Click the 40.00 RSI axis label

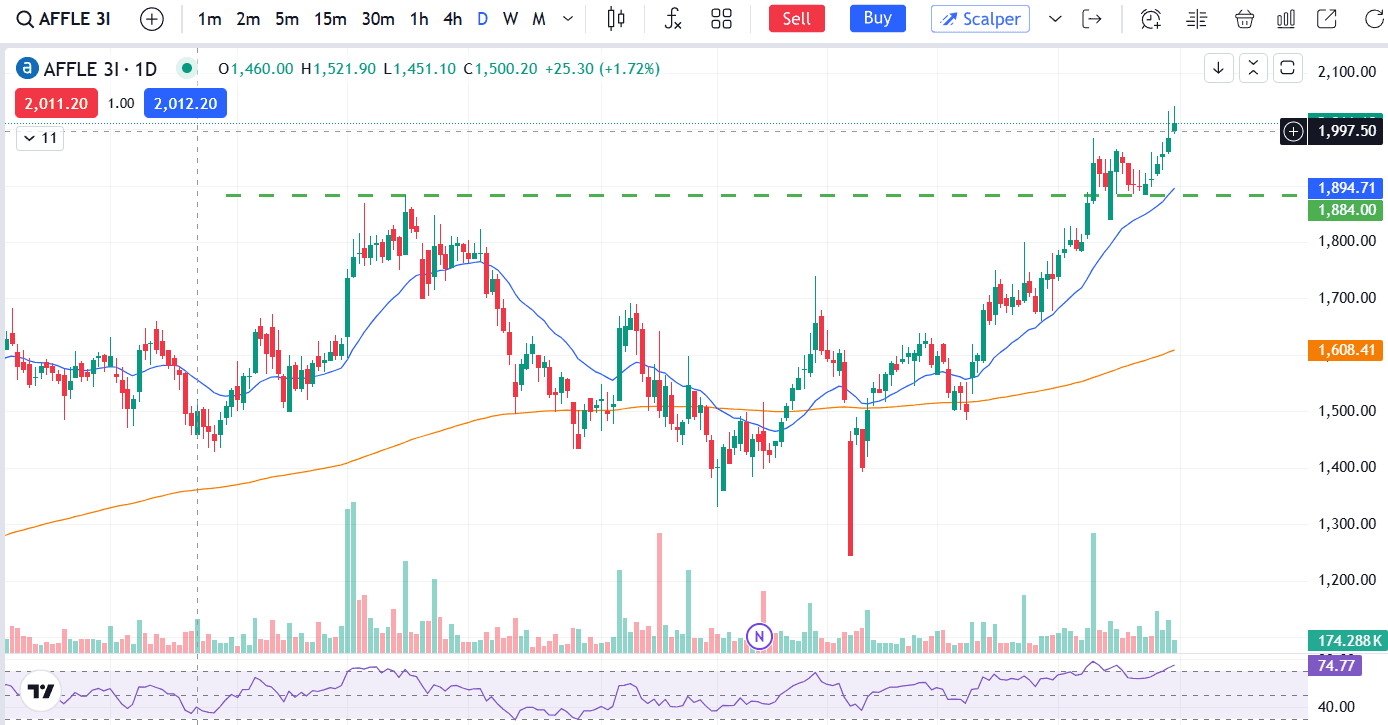point(1336,706)
